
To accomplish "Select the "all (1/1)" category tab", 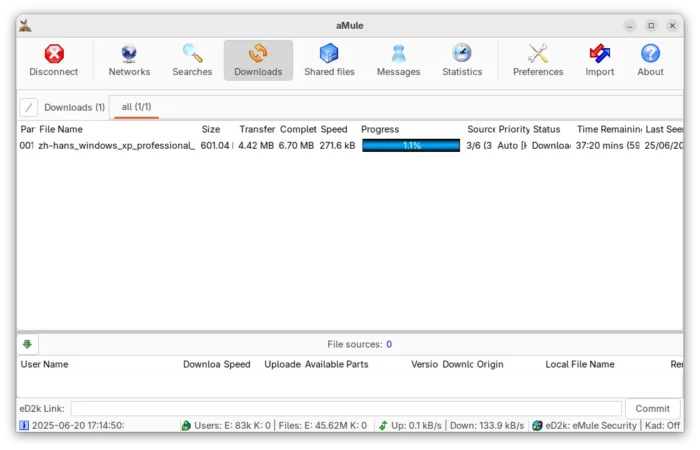I will [x=136, y=107].
